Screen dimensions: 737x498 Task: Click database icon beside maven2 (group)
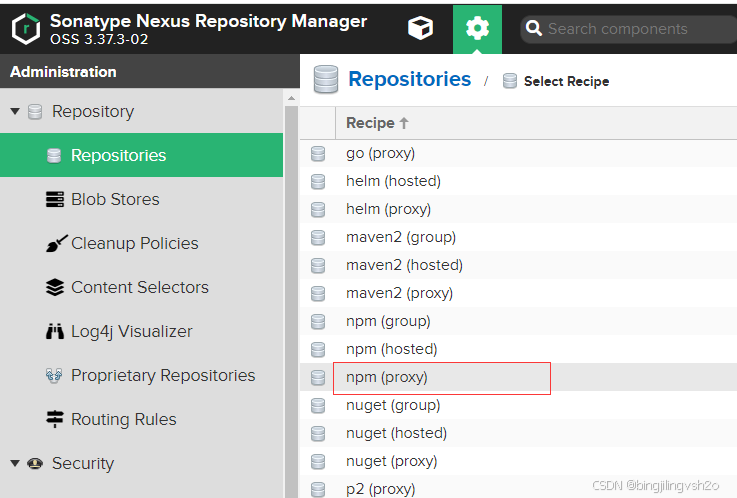(x=318, y=238)
